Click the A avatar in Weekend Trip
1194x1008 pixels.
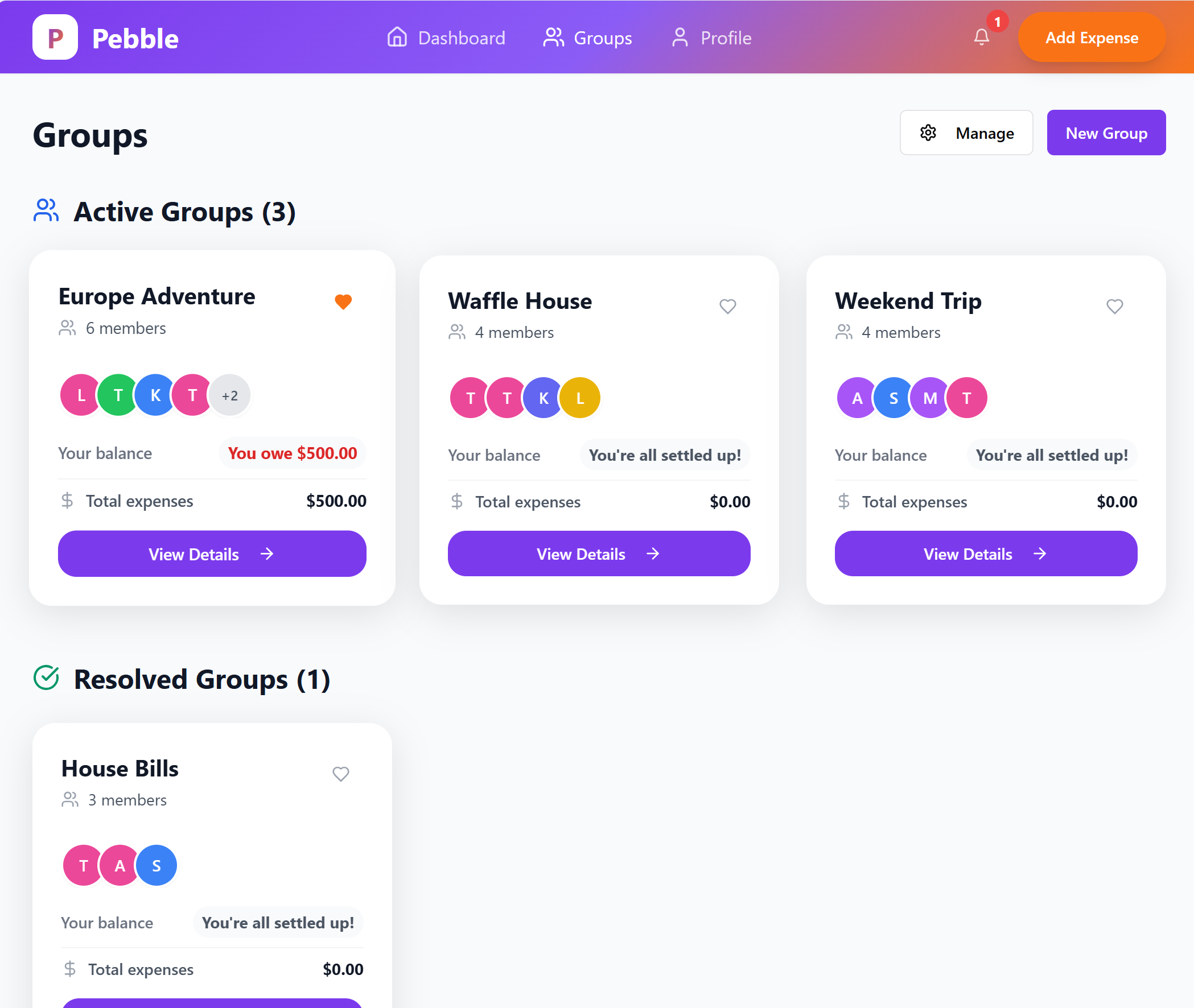tap(857, 398)
